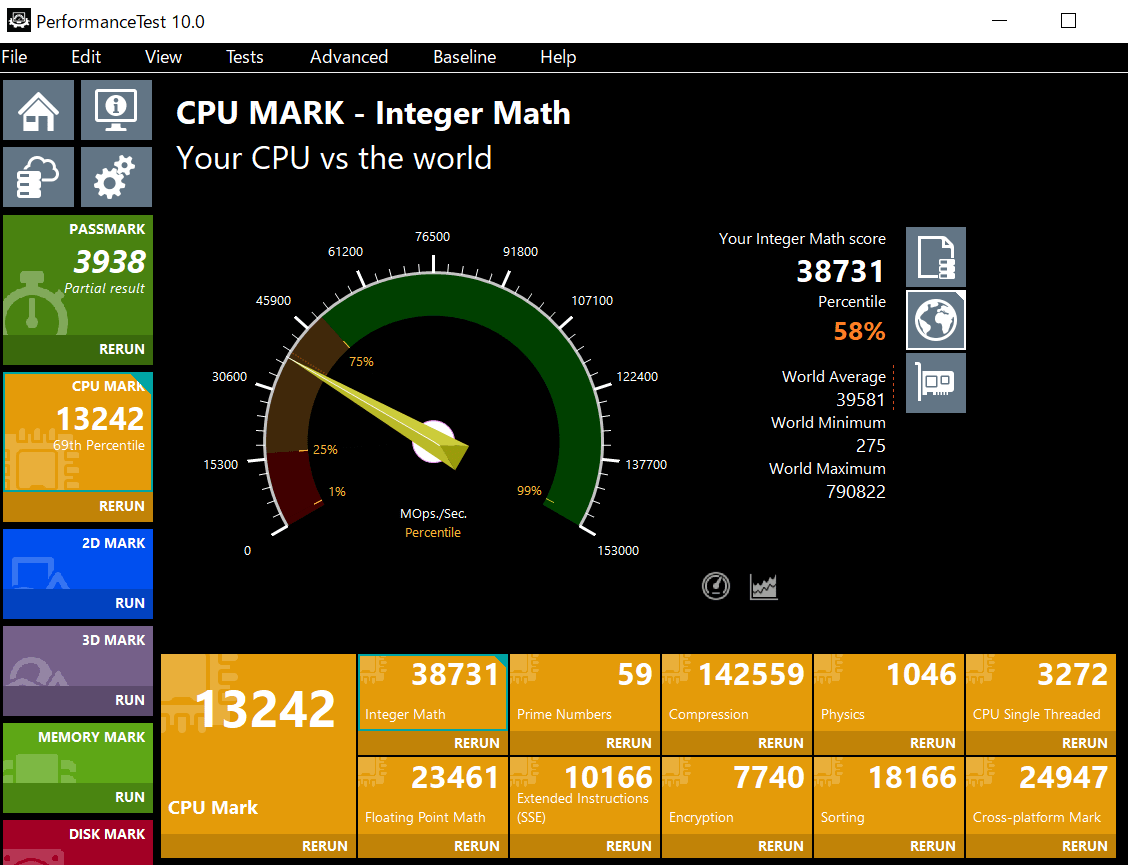Run the 2D Mark test
This screenshot has height=865, width=1128.
click(x=78, y=603)
